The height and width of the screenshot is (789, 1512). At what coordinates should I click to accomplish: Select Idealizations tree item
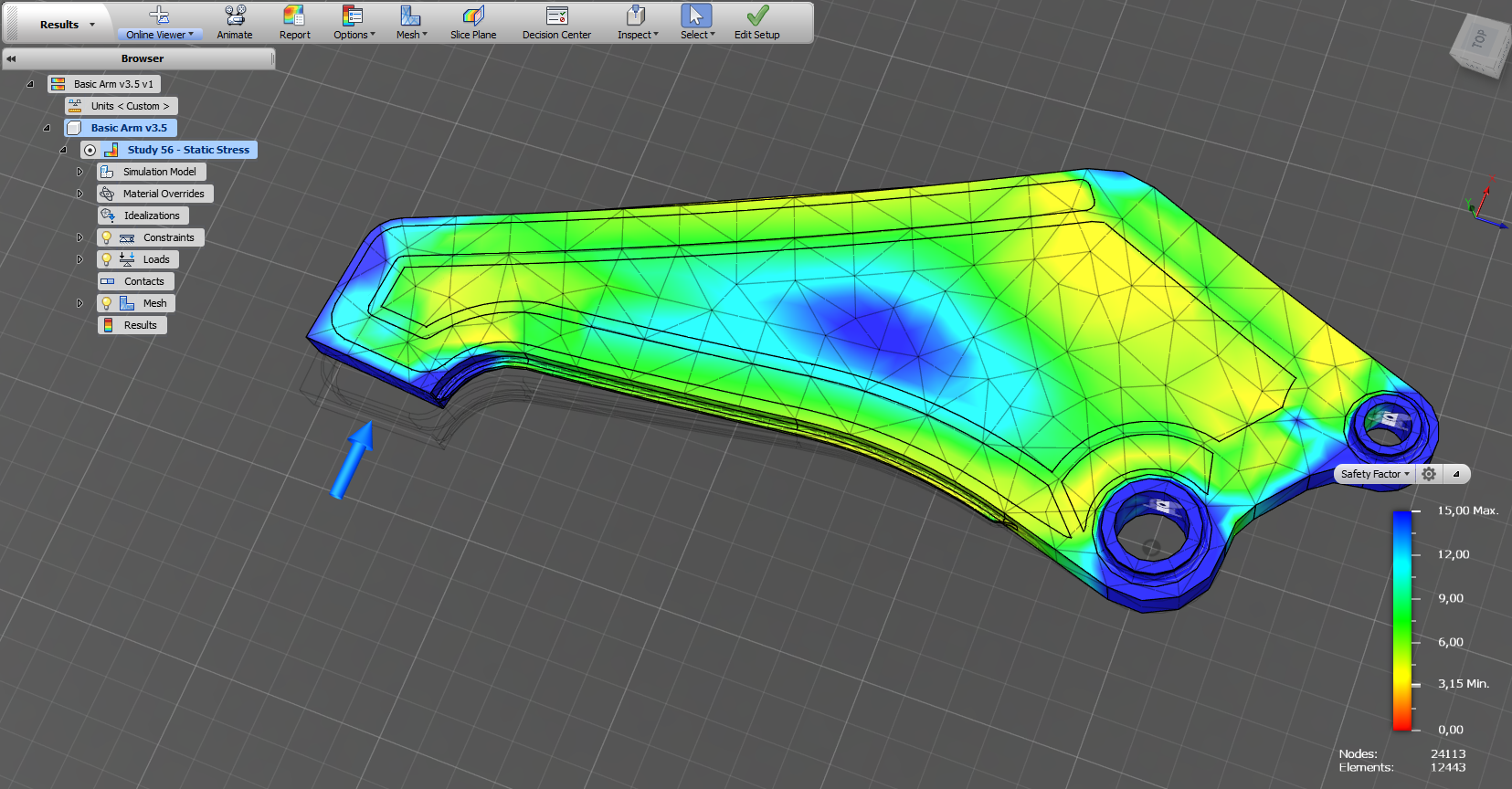click(x=143, y=216)
